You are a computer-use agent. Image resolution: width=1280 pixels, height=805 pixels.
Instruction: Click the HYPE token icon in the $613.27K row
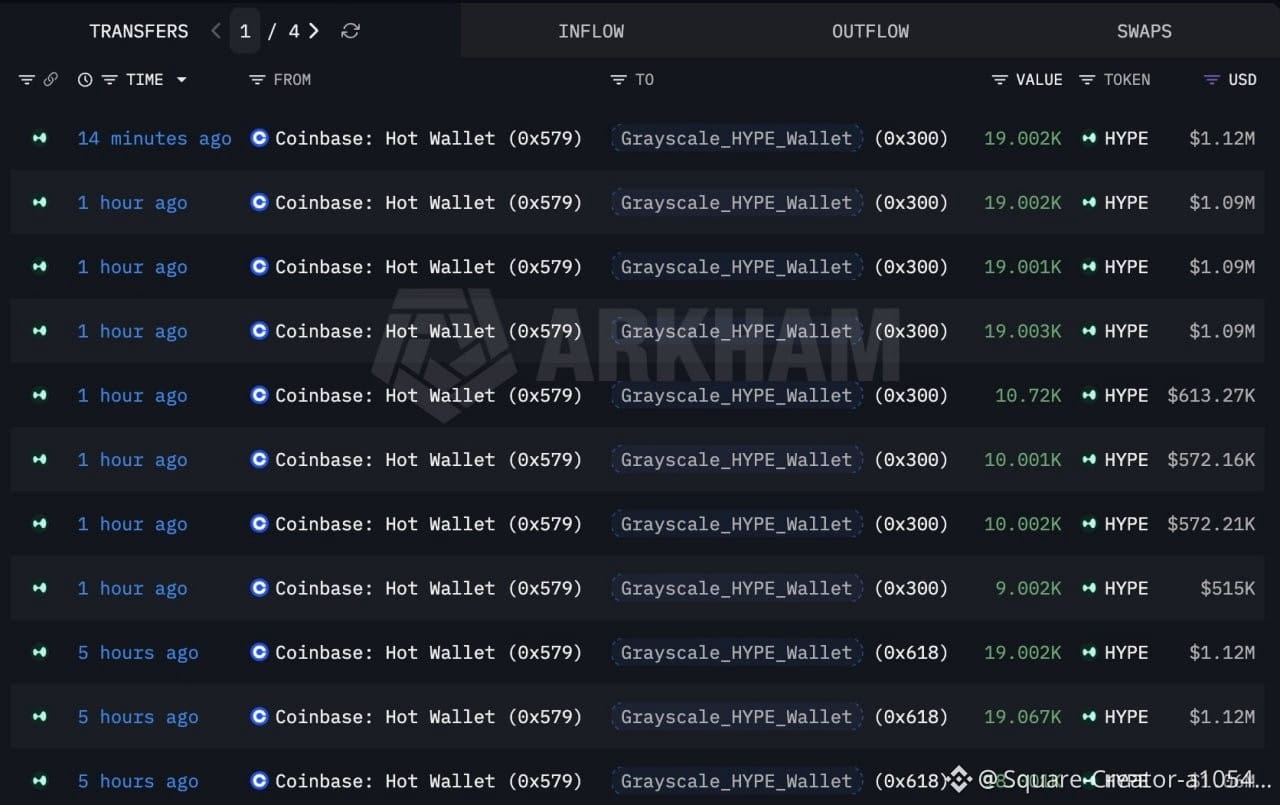click(x=1089, y=395)
